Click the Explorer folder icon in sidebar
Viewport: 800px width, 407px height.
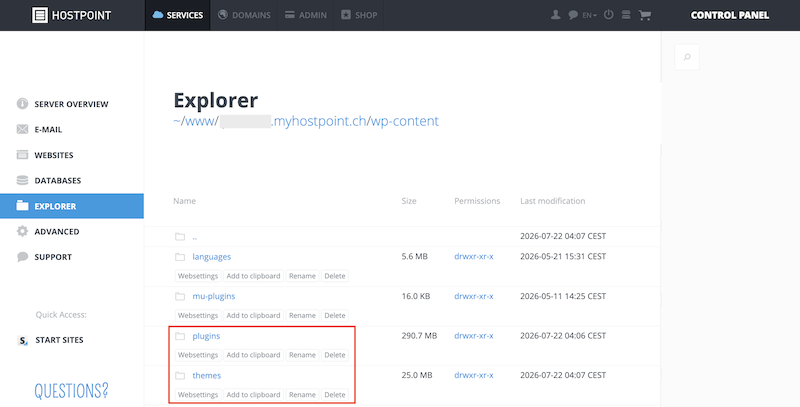click(22, 206)
